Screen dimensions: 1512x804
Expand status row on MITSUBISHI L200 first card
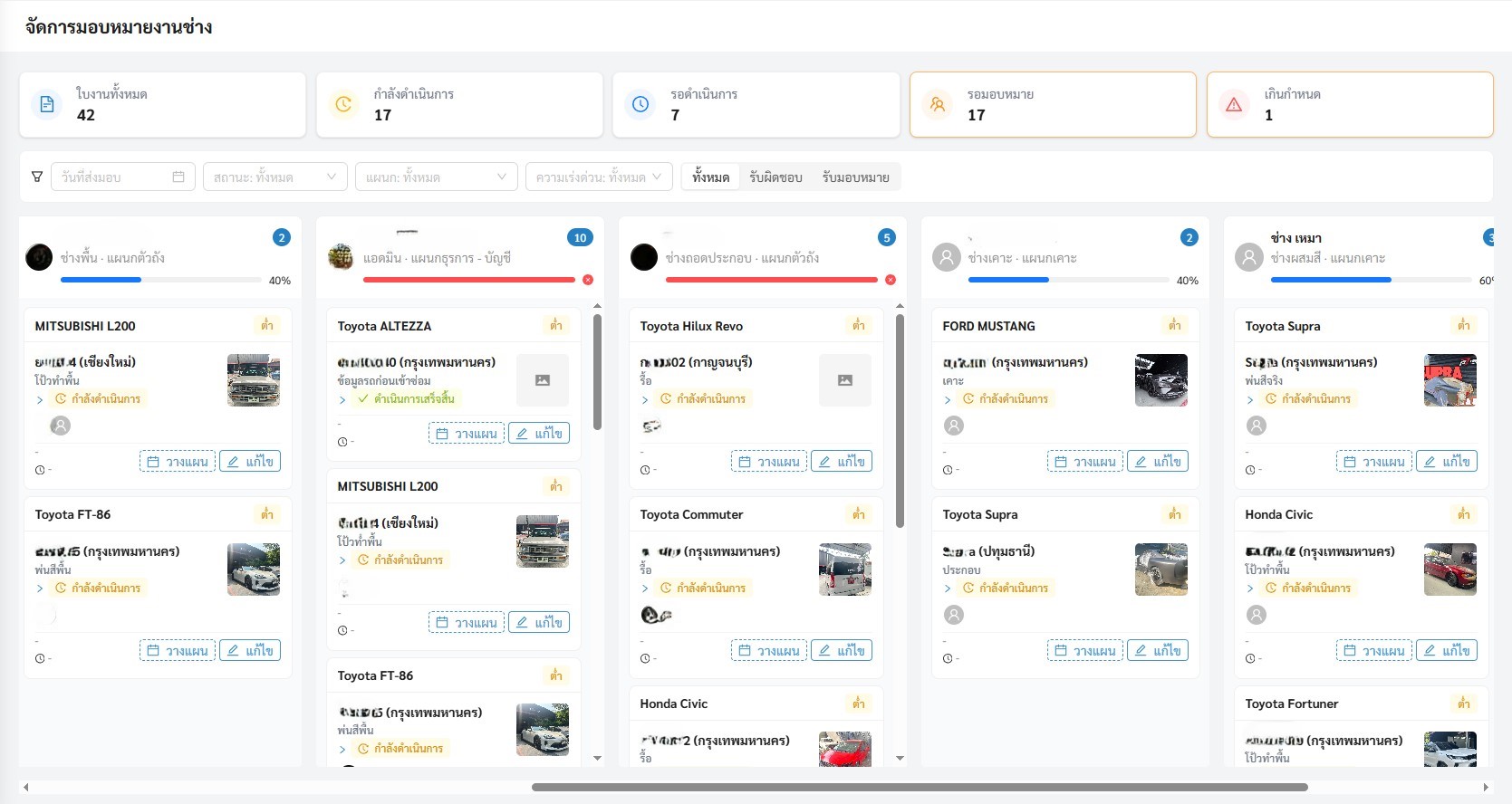pyautogui.click(x=40, y=399)
